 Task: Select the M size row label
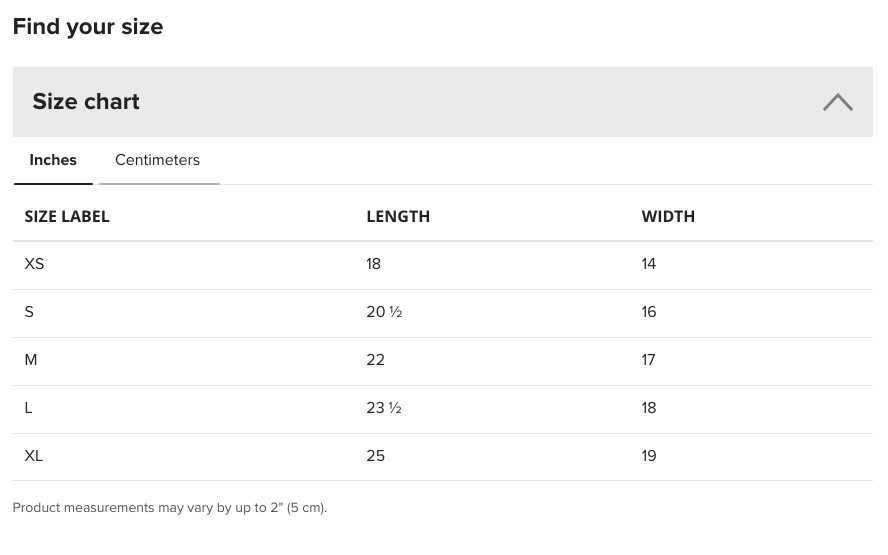point(31,360)
